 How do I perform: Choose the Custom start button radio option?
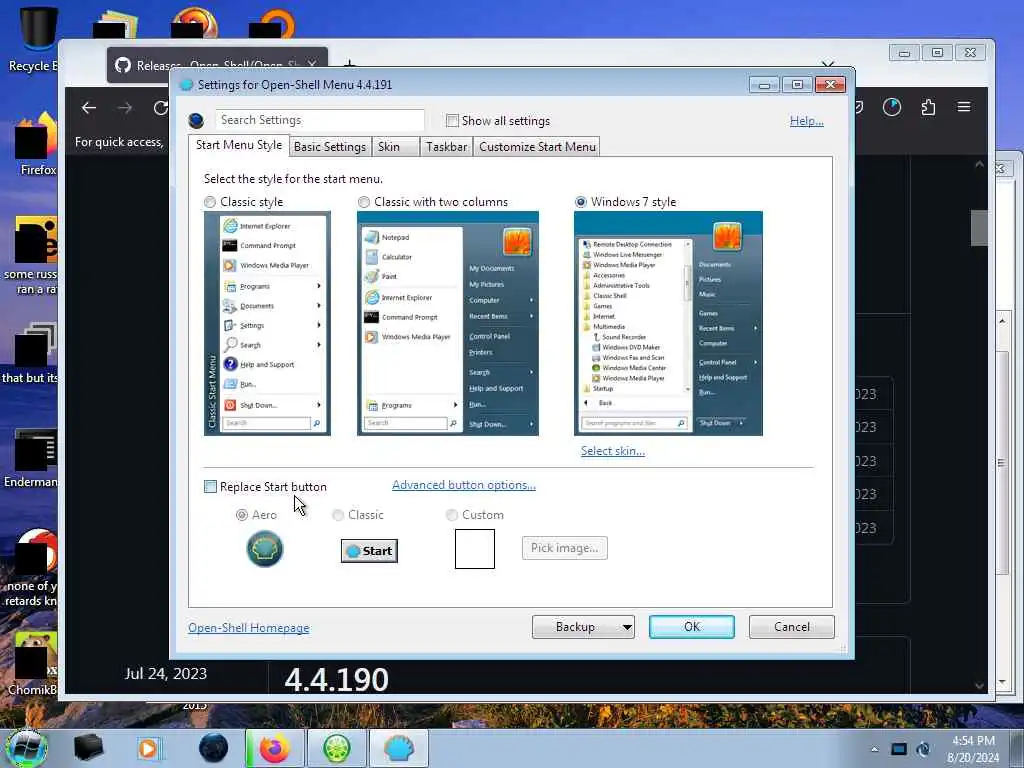click(x=451, y=515)
